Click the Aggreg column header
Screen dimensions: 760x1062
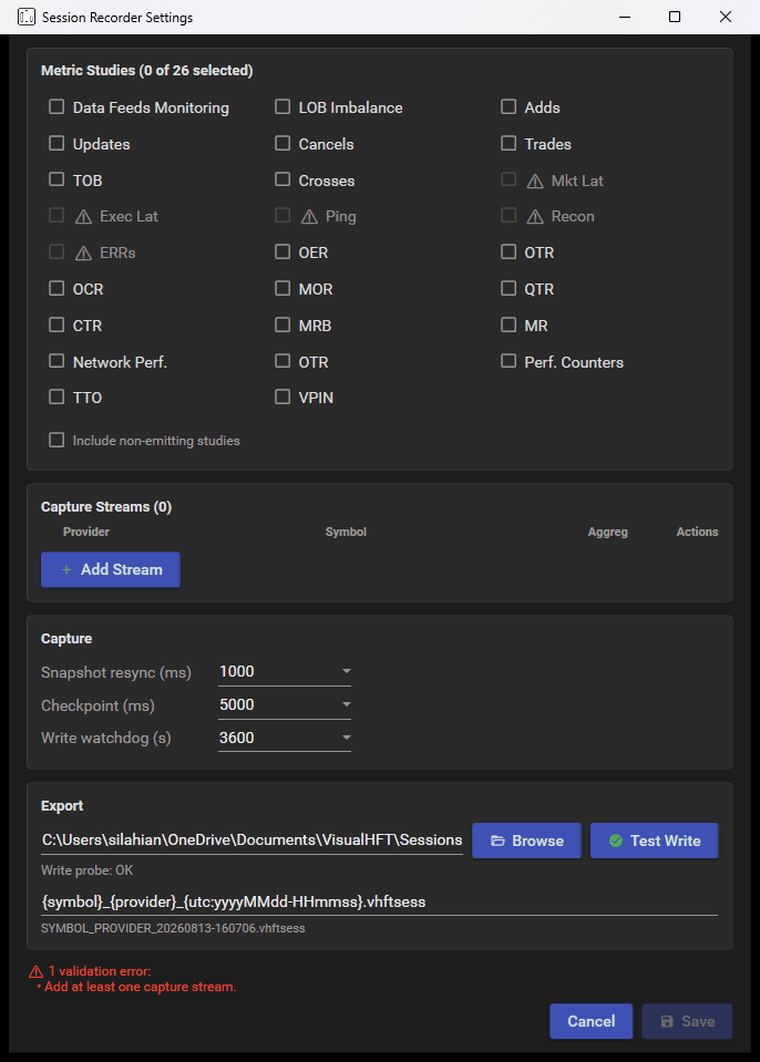pos(608,532)
